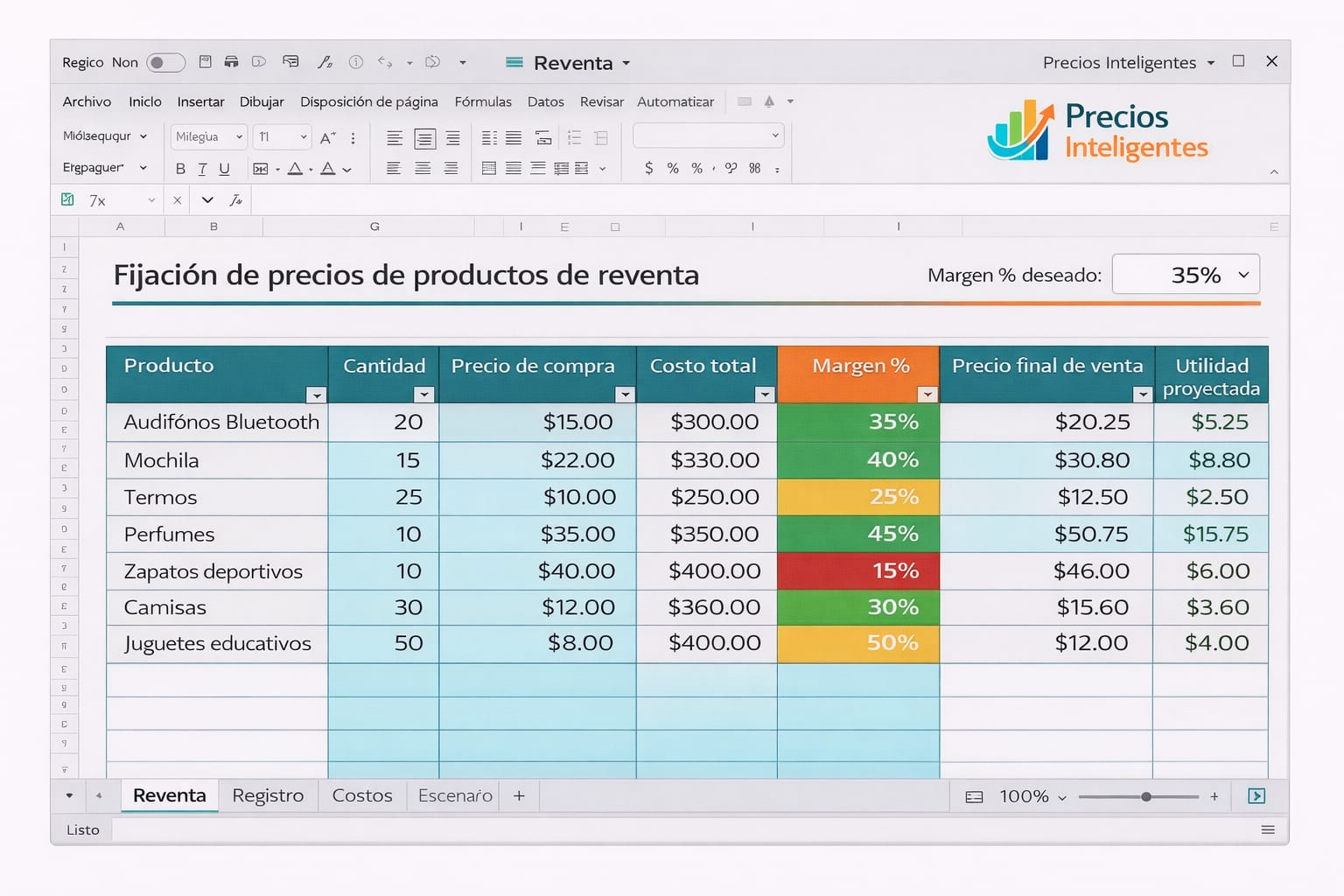The image size is (1344, 896).
Task: Click the Save icon in quick access toolbar
Action: tap(206, 61)
